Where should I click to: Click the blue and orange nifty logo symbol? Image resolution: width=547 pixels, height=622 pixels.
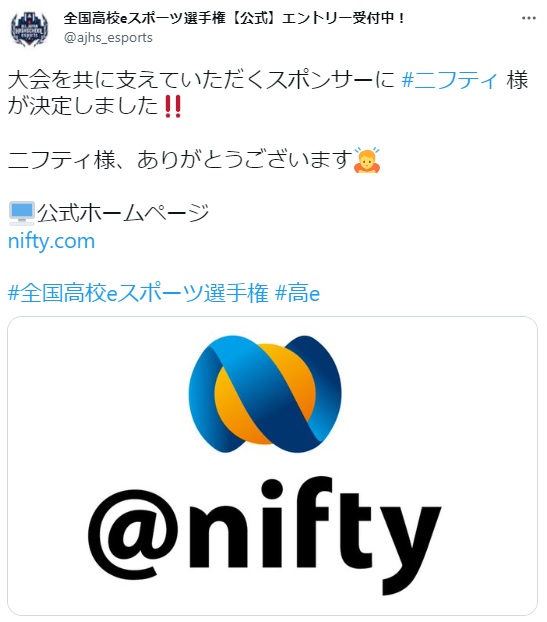point(265,394)
